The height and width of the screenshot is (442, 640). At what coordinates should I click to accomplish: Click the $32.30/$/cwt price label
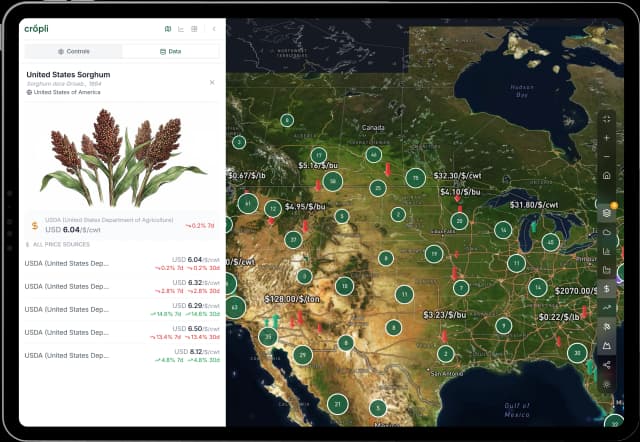457,176
